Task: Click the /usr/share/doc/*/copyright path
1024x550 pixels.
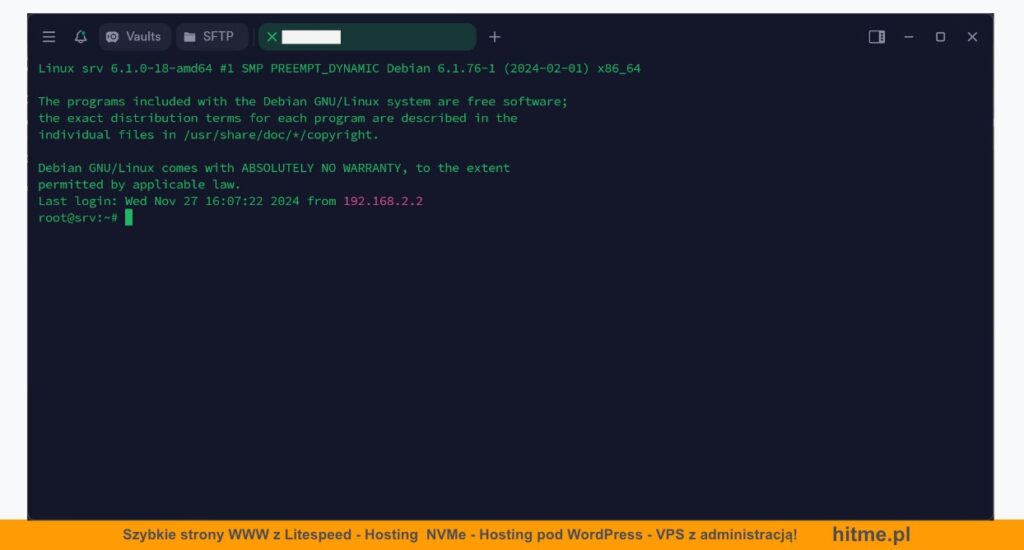Action: [x=281, y=135]
